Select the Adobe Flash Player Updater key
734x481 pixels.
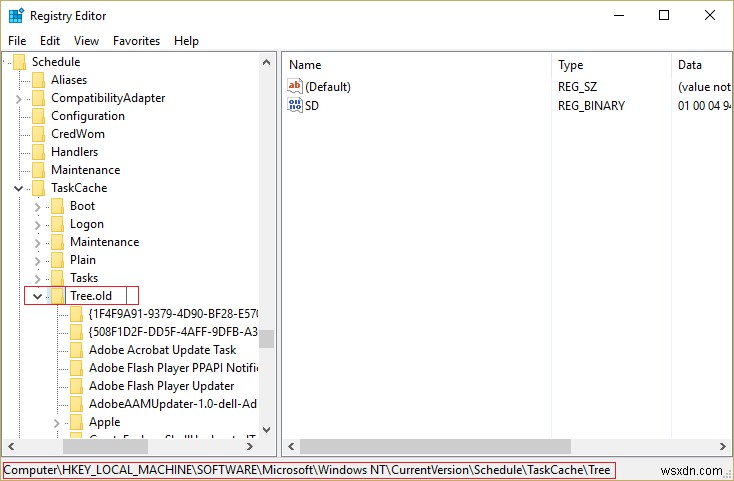(161, 386)
